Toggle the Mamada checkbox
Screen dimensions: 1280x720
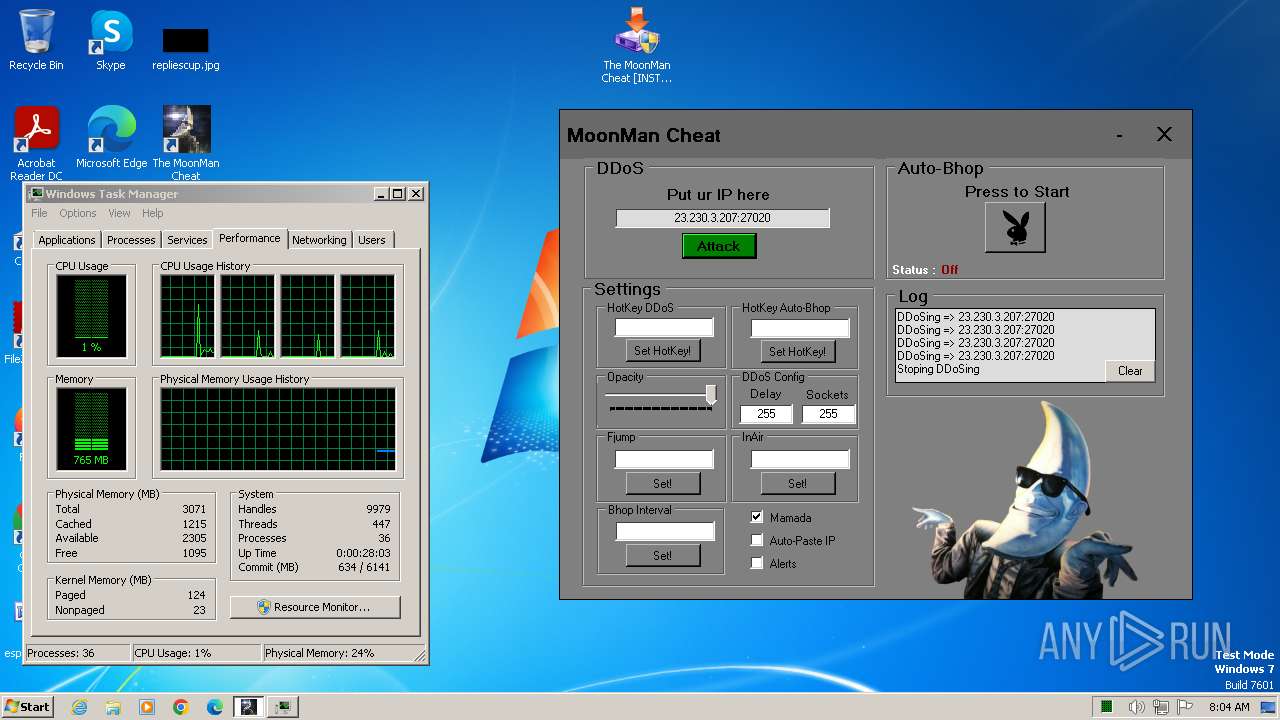757,518
